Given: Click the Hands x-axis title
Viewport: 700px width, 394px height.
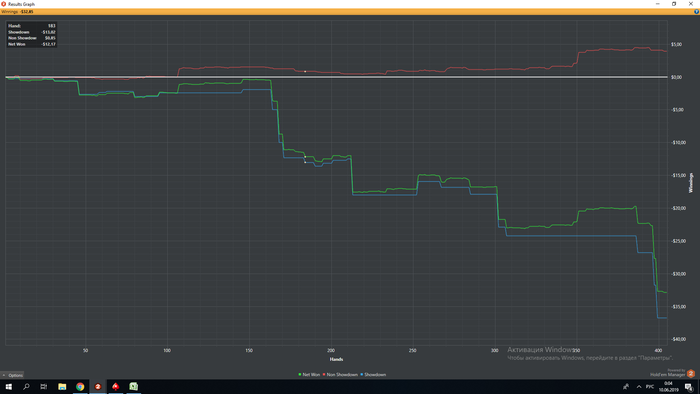Looking at the screenshot, I should [x=336, y=359].
